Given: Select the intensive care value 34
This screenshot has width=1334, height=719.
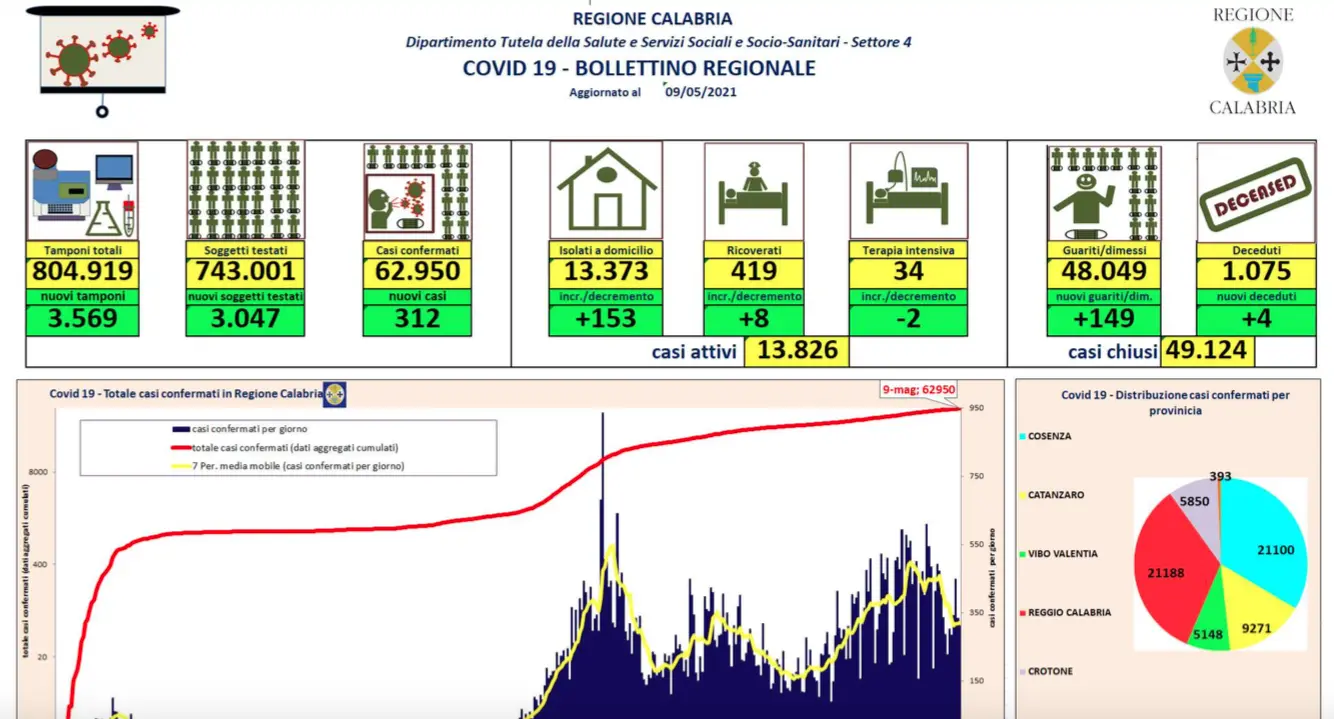Looking at the screenshot, I should pos(908,272).
